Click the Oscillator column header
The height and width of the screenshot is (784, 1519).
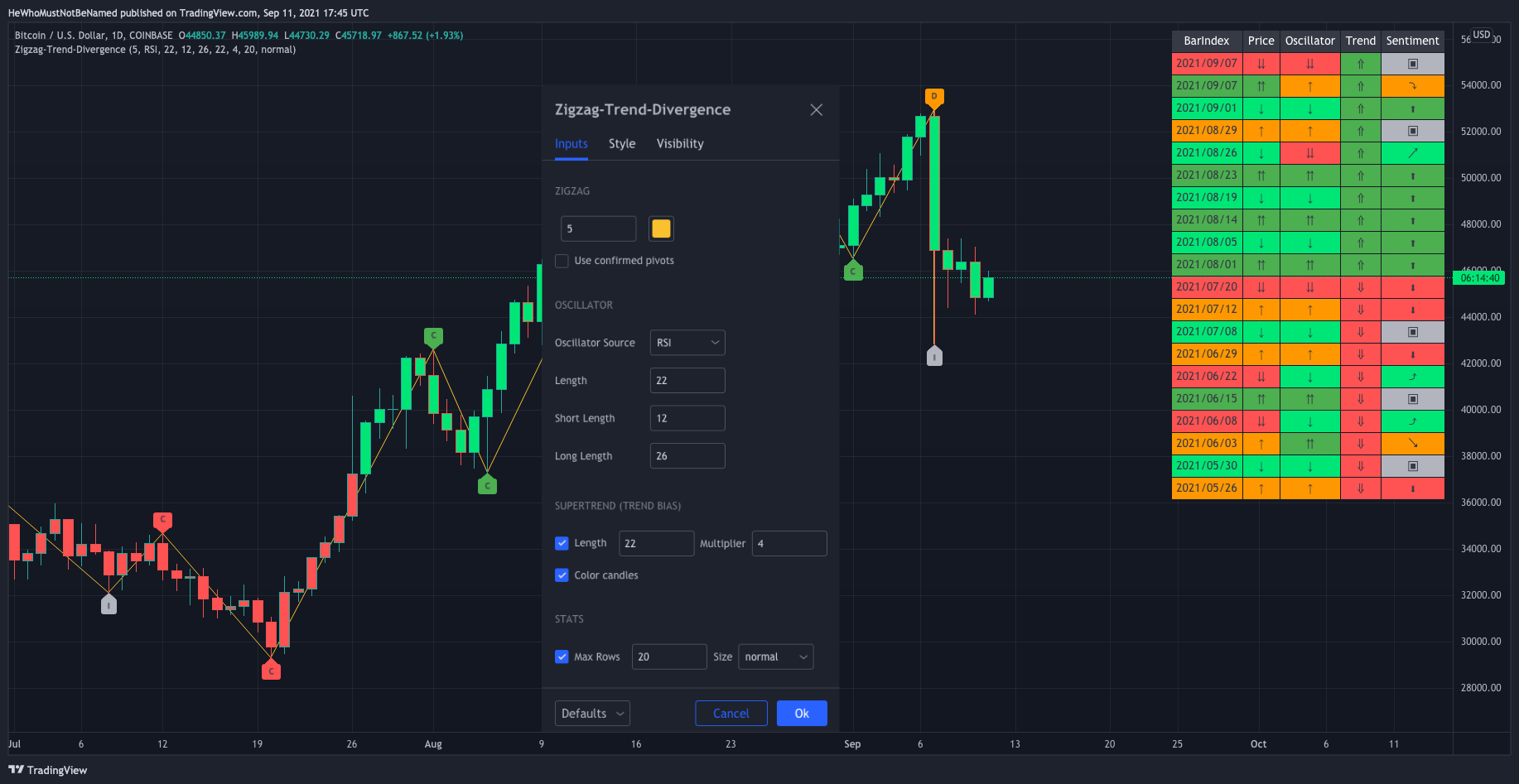pyautogui.click(x=1309, y=41)
